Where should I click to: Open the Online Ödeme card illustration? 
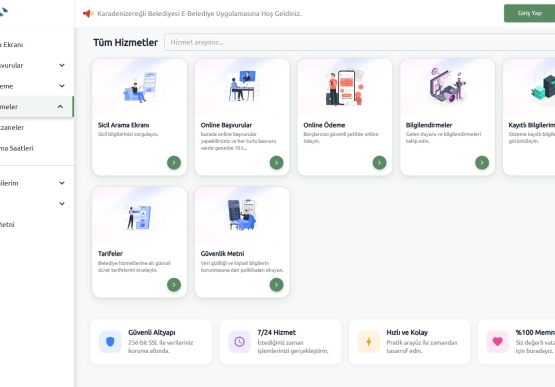click(344, 87)
